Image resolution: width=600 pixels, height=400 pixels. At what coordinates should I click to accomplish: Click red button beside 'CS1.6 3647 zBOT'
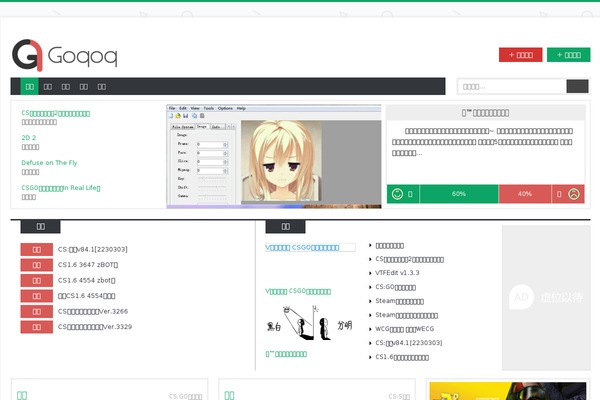point(37,265)
